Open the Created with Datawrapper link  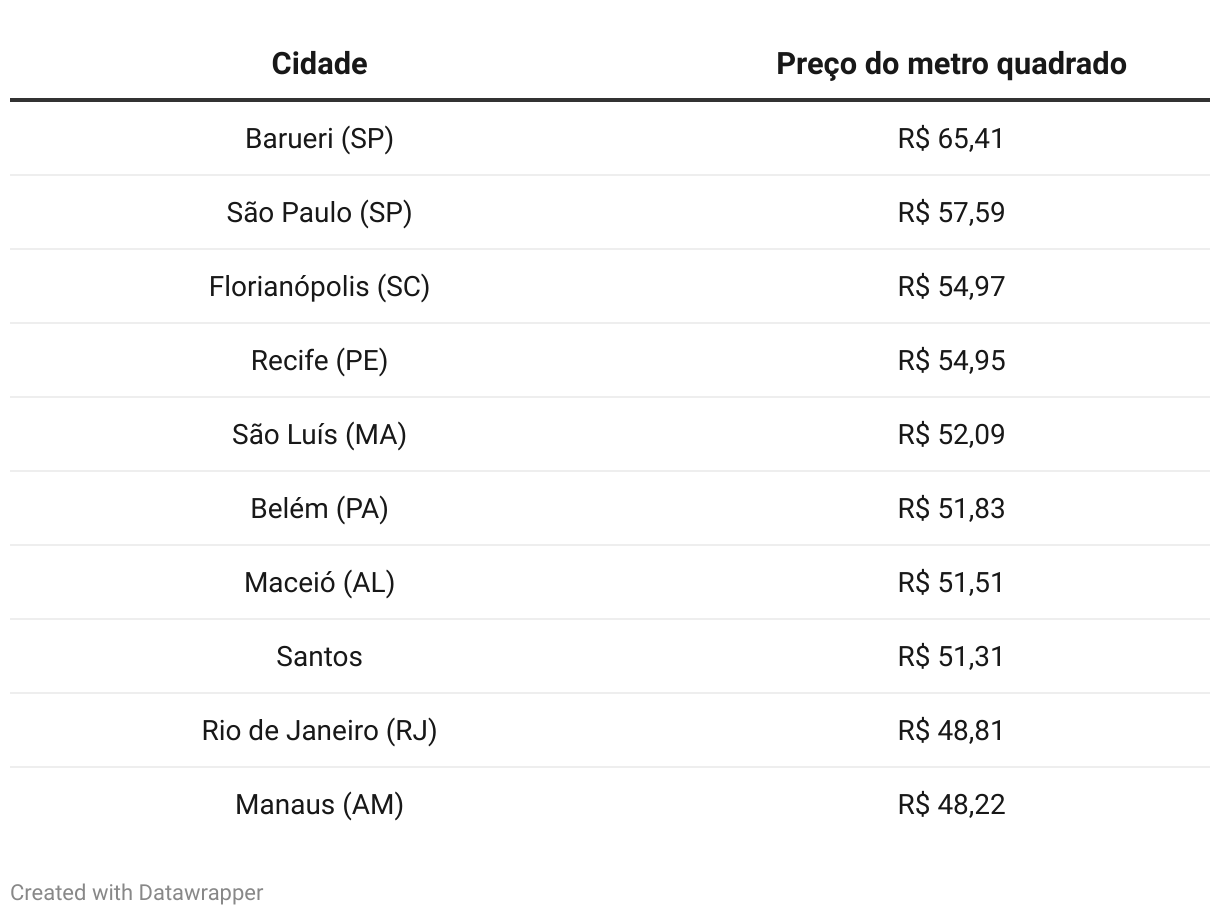[137, 892]
